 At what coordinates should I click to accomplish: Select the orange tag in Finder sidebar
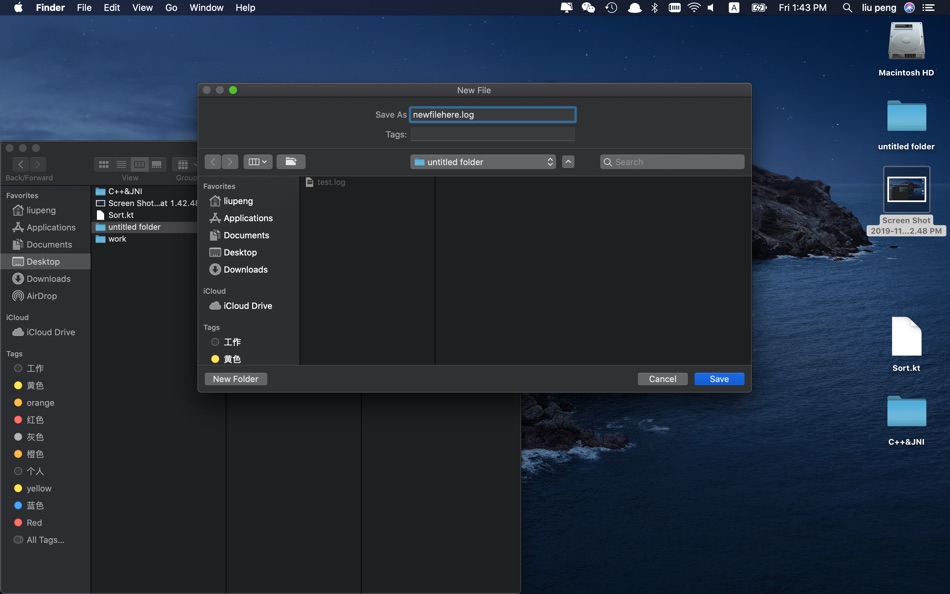pyautogui.click(x=40, y=403)
